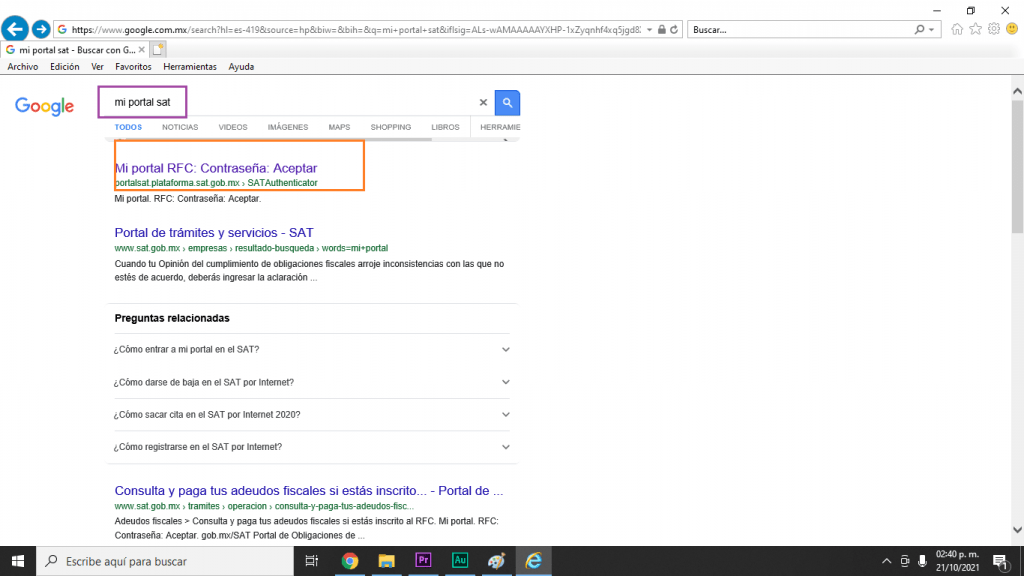Expand '¿Cómo sacar cita en el SAT por Internet 2020?'
The height and width of the screenshot is (576, 1024).
coord(312,415)
